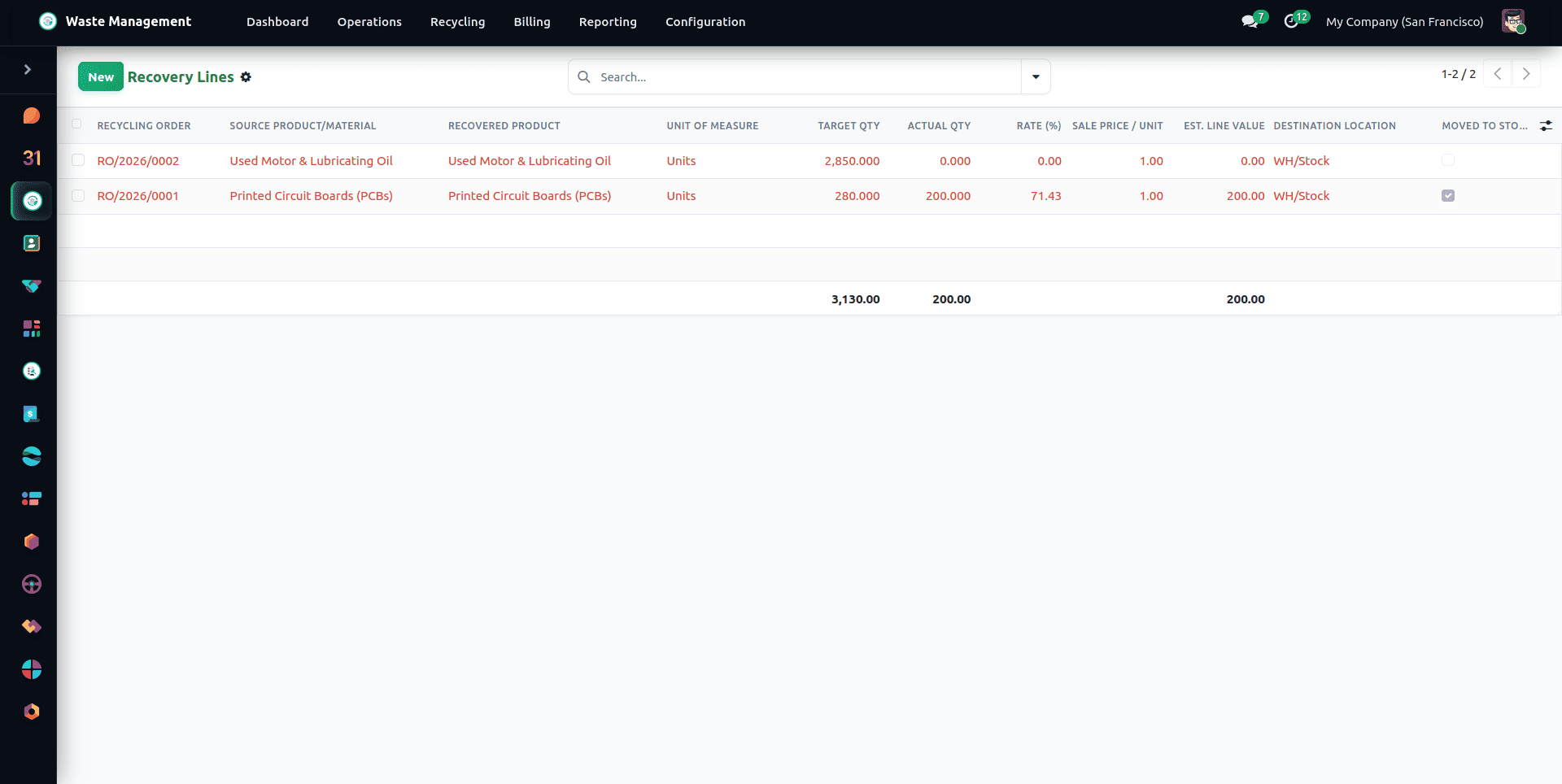The image size is (1562, 784).
Task: Open the round teal clock sidebar icon
Action: [x=32, y=371]
